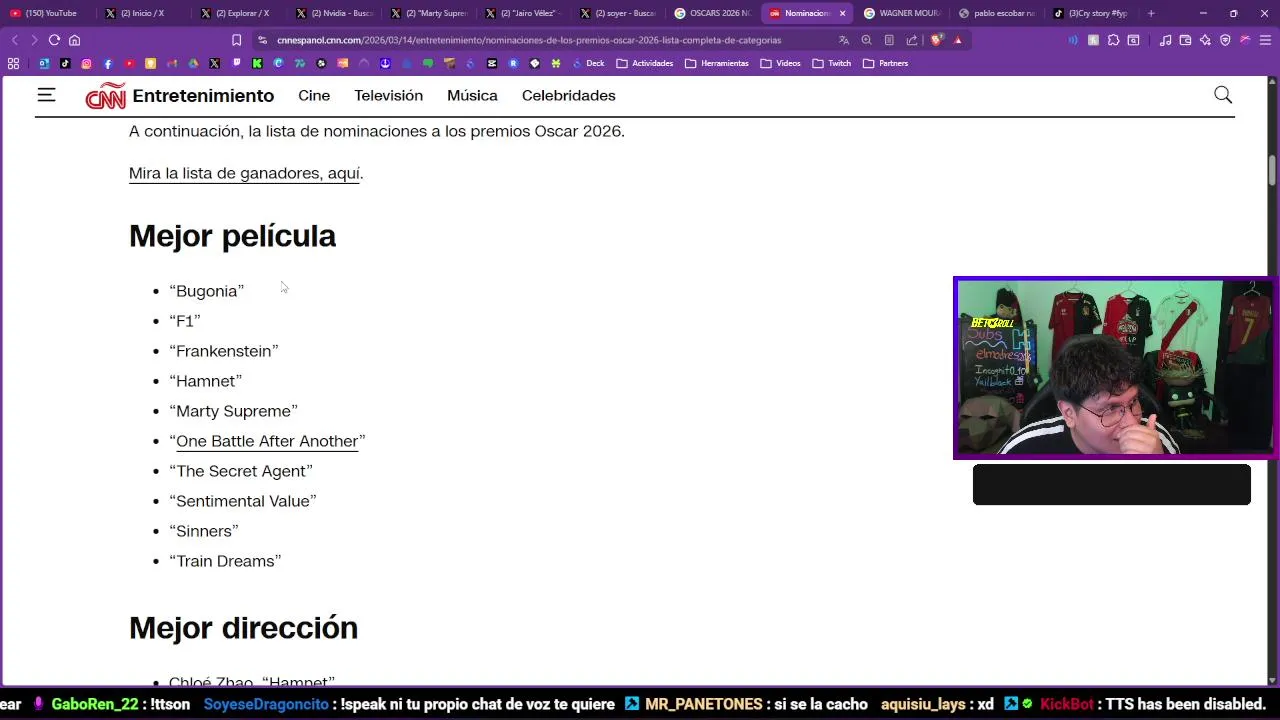Open extensions puzzle icon
Viewport: 1280px width, 720px height.
1113,40
